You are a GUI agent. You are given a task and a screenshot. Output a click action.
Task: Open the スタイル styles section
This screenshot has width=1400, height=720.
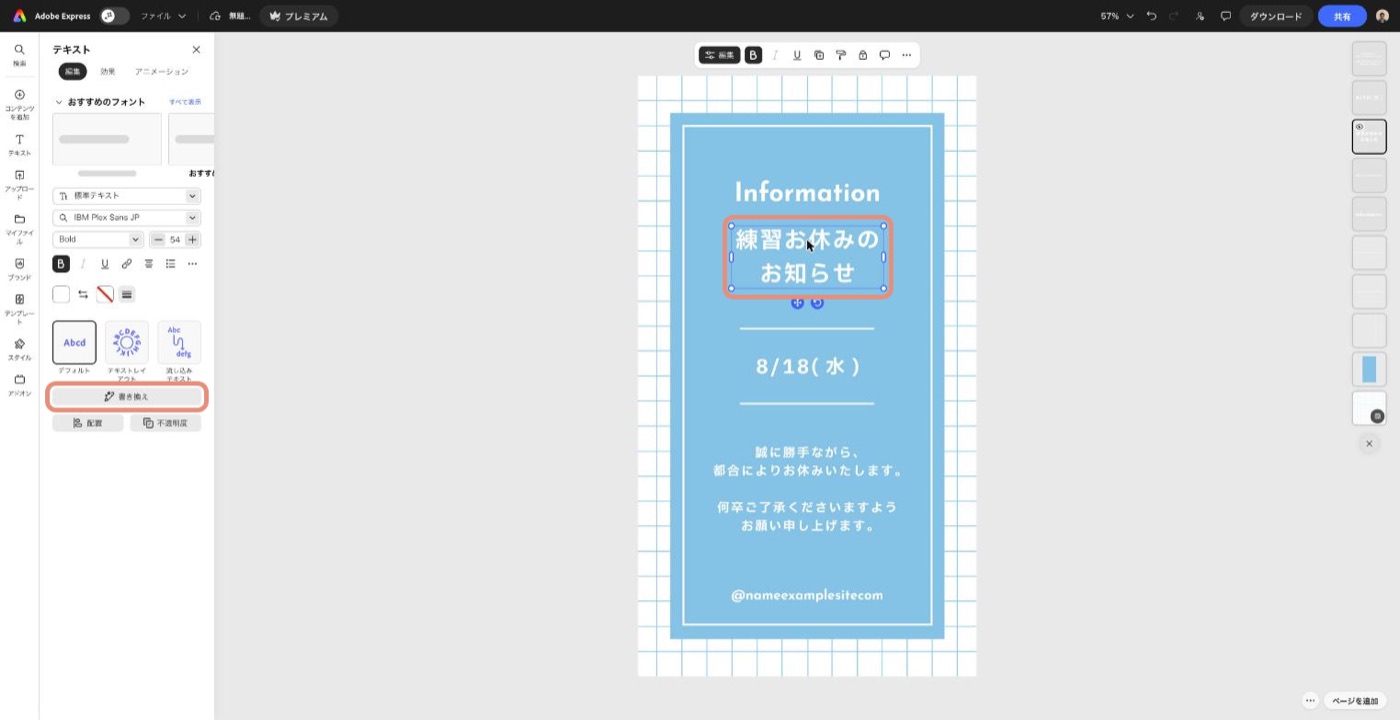point(19,349)
